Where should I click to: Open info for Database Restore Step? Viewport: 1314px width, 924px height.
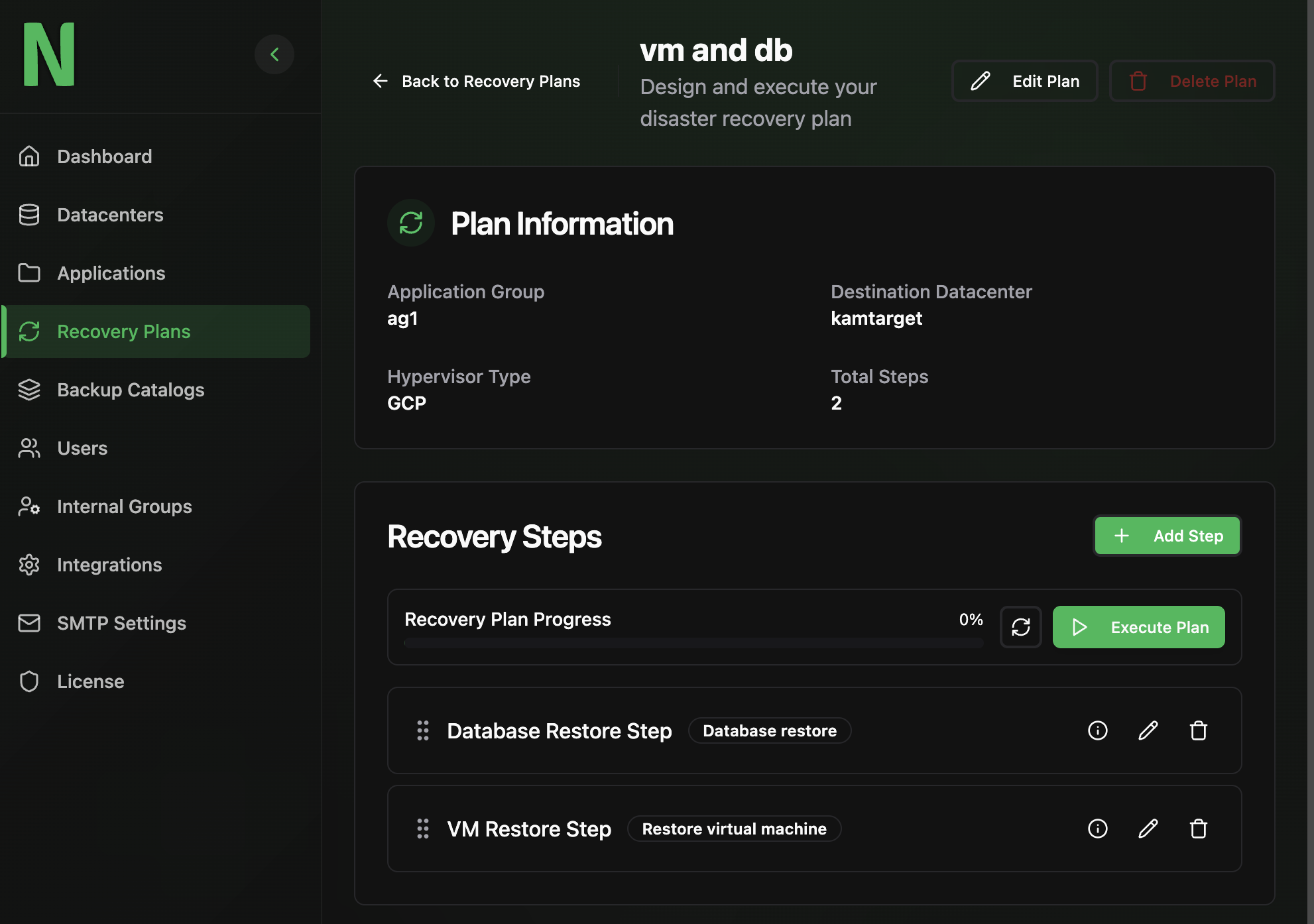point(1098,730)
